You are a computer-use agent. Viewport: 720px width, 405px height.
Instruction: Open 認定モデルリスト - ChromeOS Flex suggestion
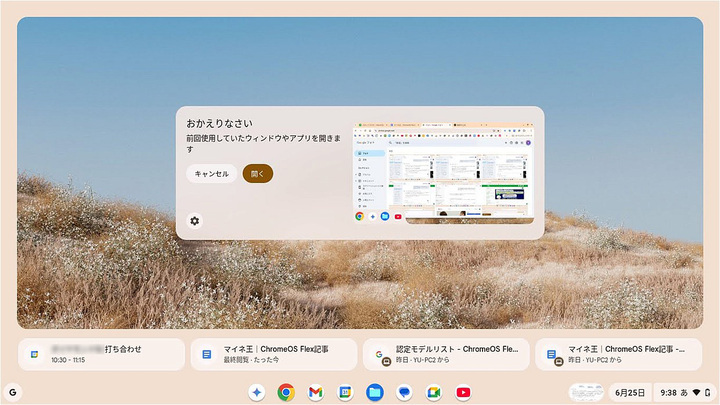pos(446,354)
